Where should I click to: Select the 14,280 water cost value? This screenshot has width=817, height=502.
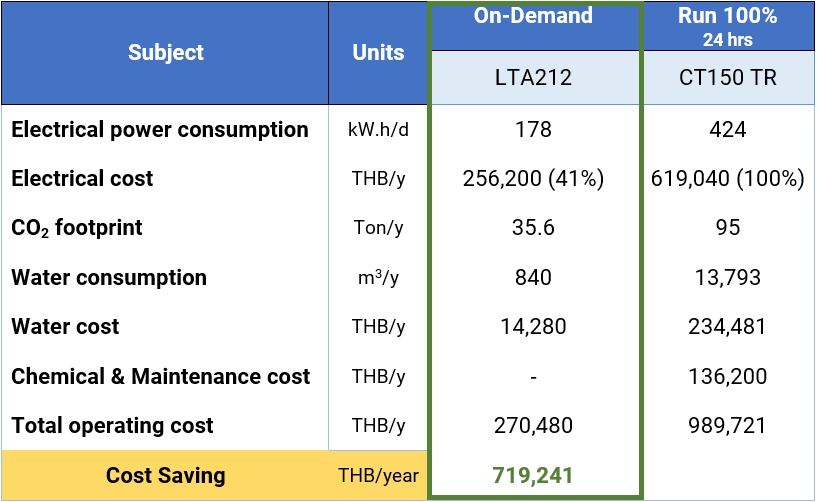(x=534, y=327)
